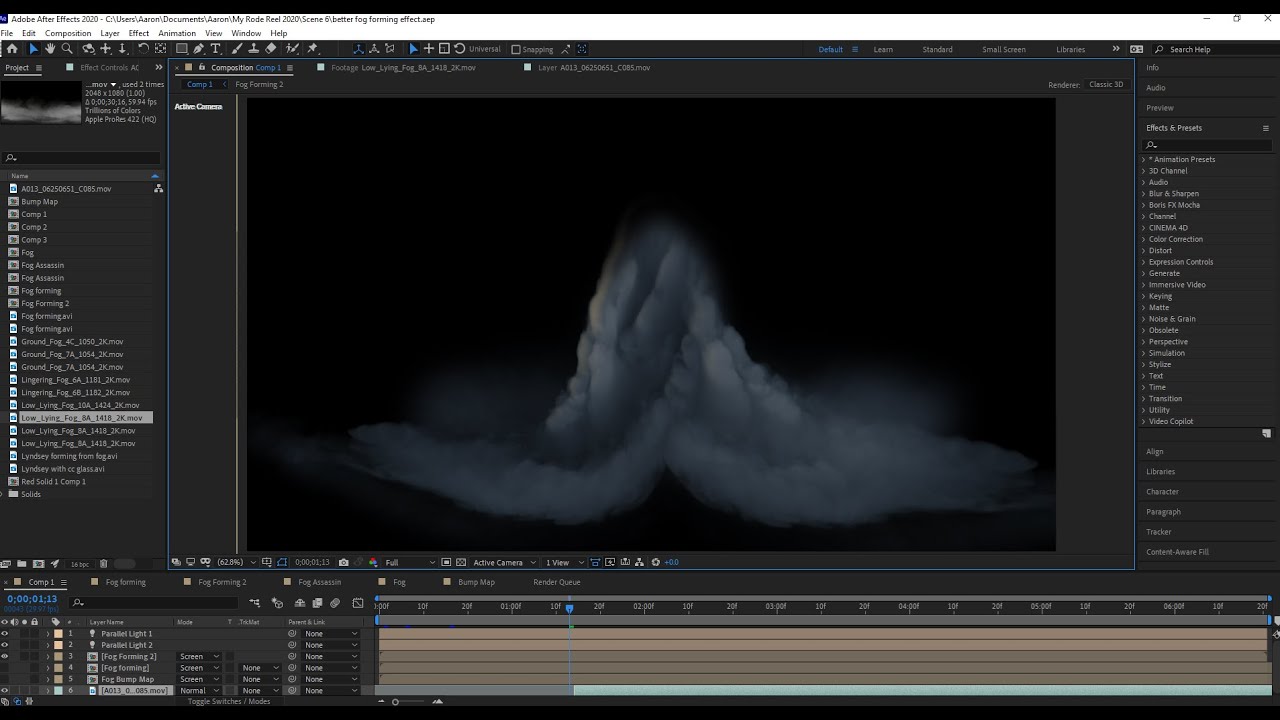1280x720 pixels.
Task: Take snapshot with camera icon
Action: point(344,562)
